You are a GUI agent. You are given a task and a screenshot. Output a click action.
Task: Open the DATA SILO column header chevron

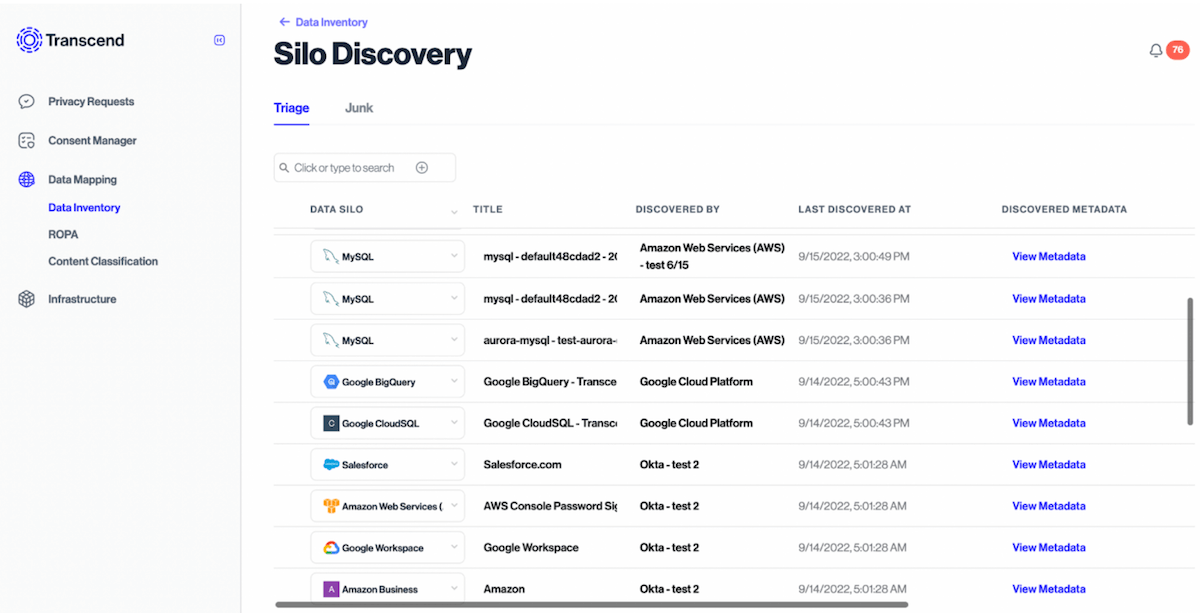(x=454, y=211)
